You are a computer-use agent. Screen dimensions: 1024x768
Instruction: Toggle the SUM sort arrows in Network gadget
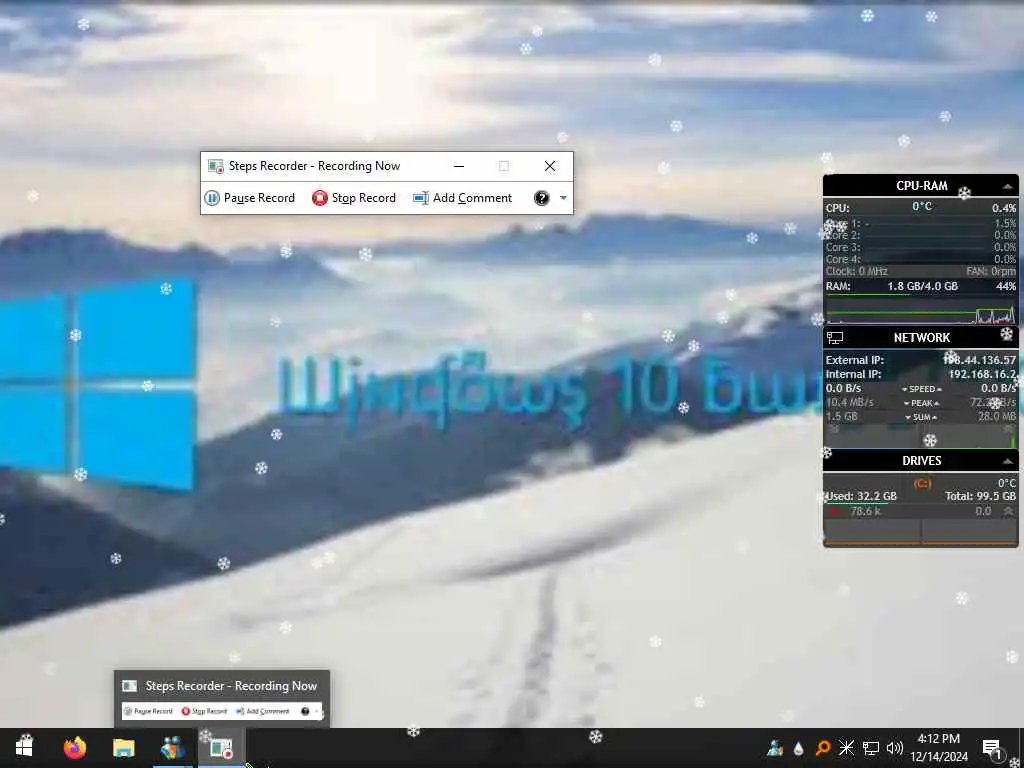click(921, 417)
